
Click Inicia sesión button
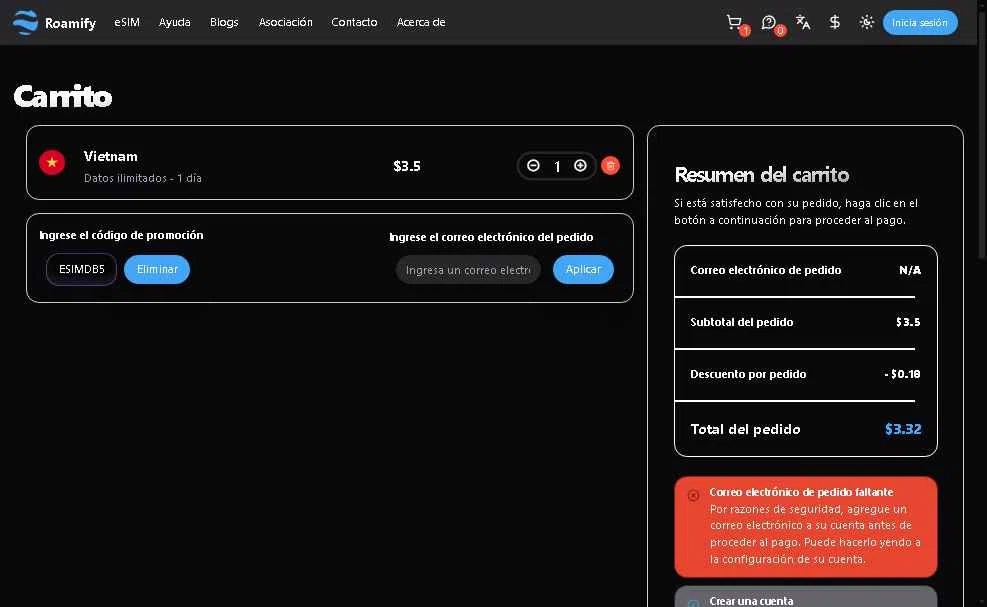pos(920,23)
